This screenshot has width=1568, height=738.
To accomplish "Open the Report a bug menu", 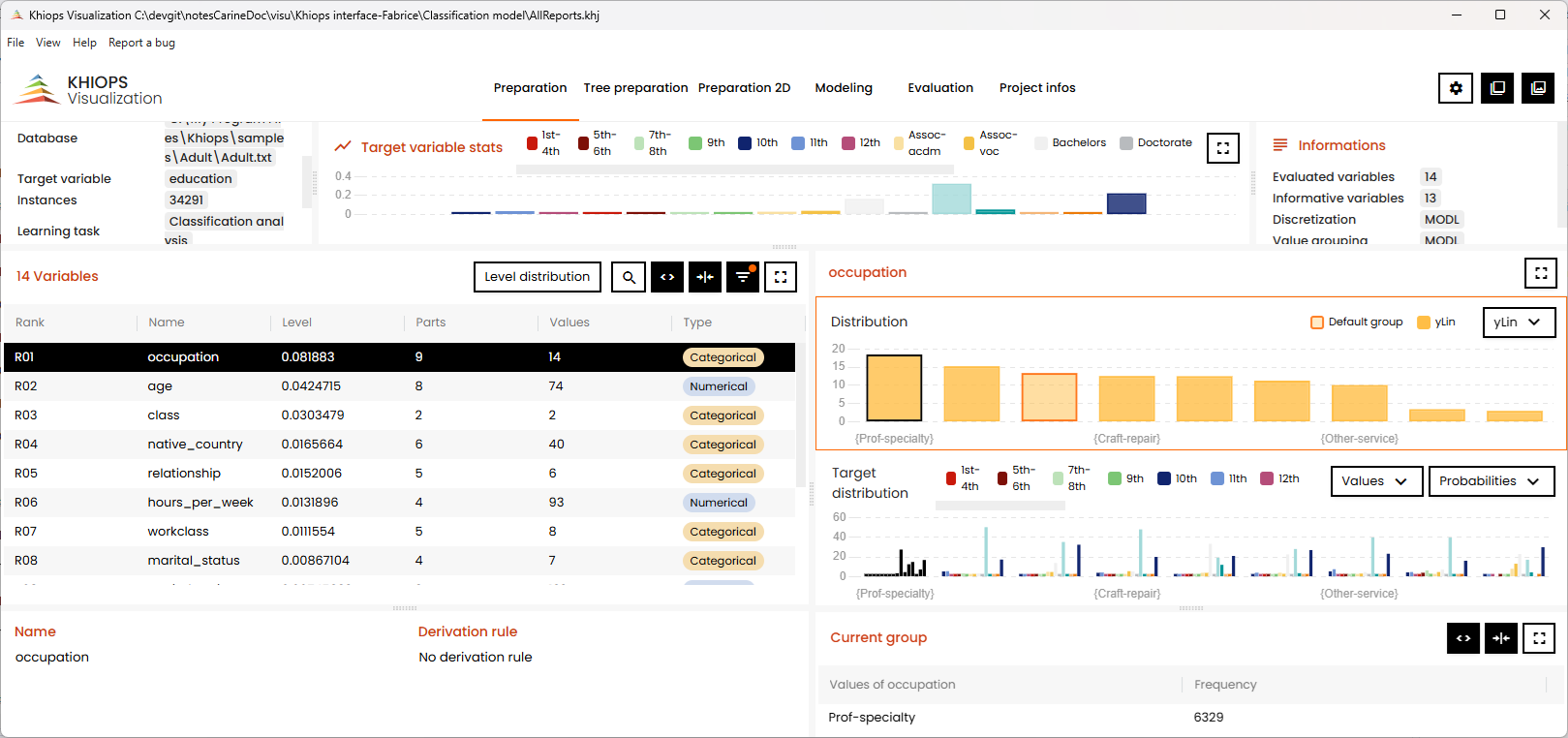I will [x=141, y=43].
